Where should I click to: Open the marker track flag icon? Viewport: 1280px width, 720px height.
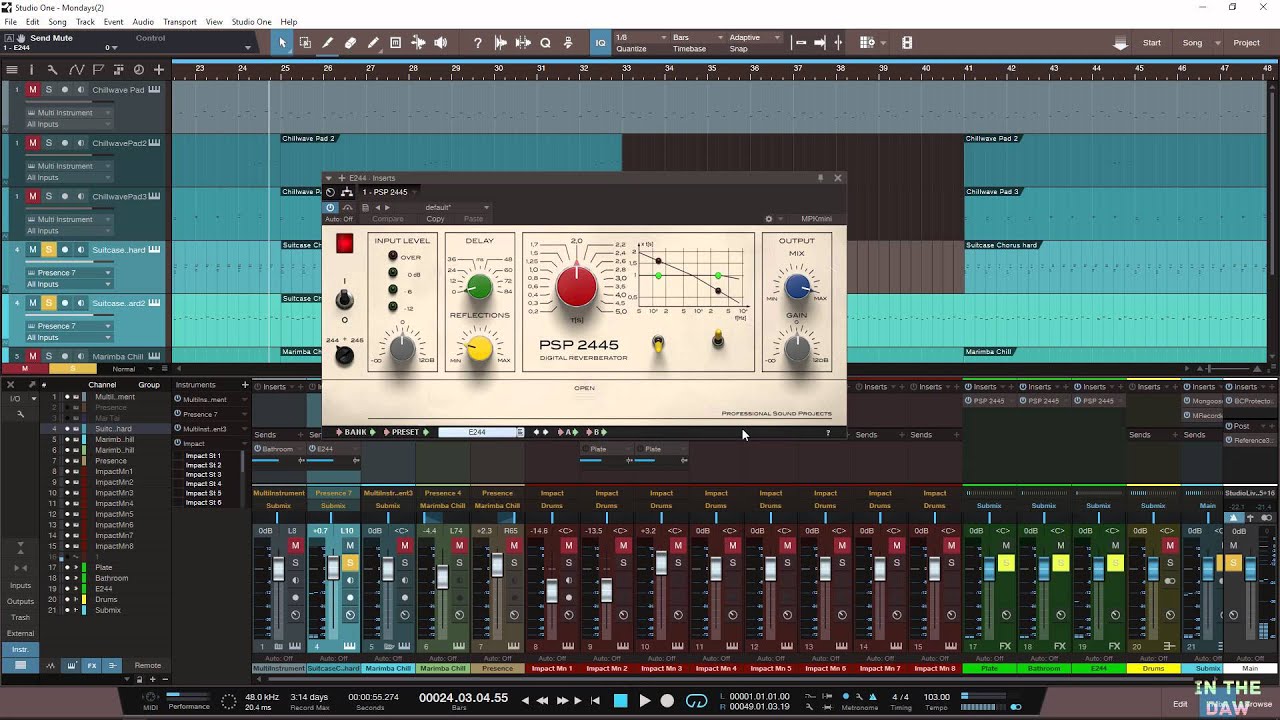[98, 70]
